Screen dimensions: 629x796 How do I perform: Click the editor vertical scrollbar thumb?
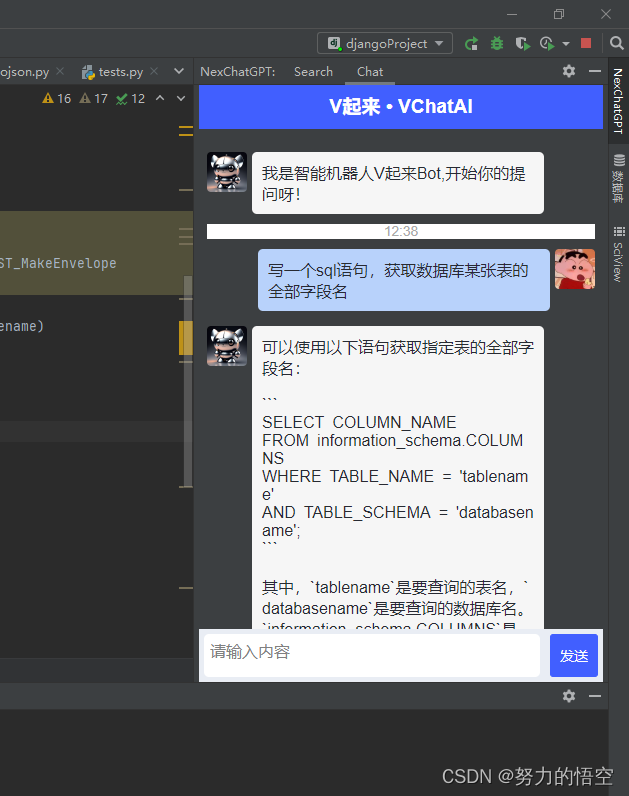coord(188,381)
